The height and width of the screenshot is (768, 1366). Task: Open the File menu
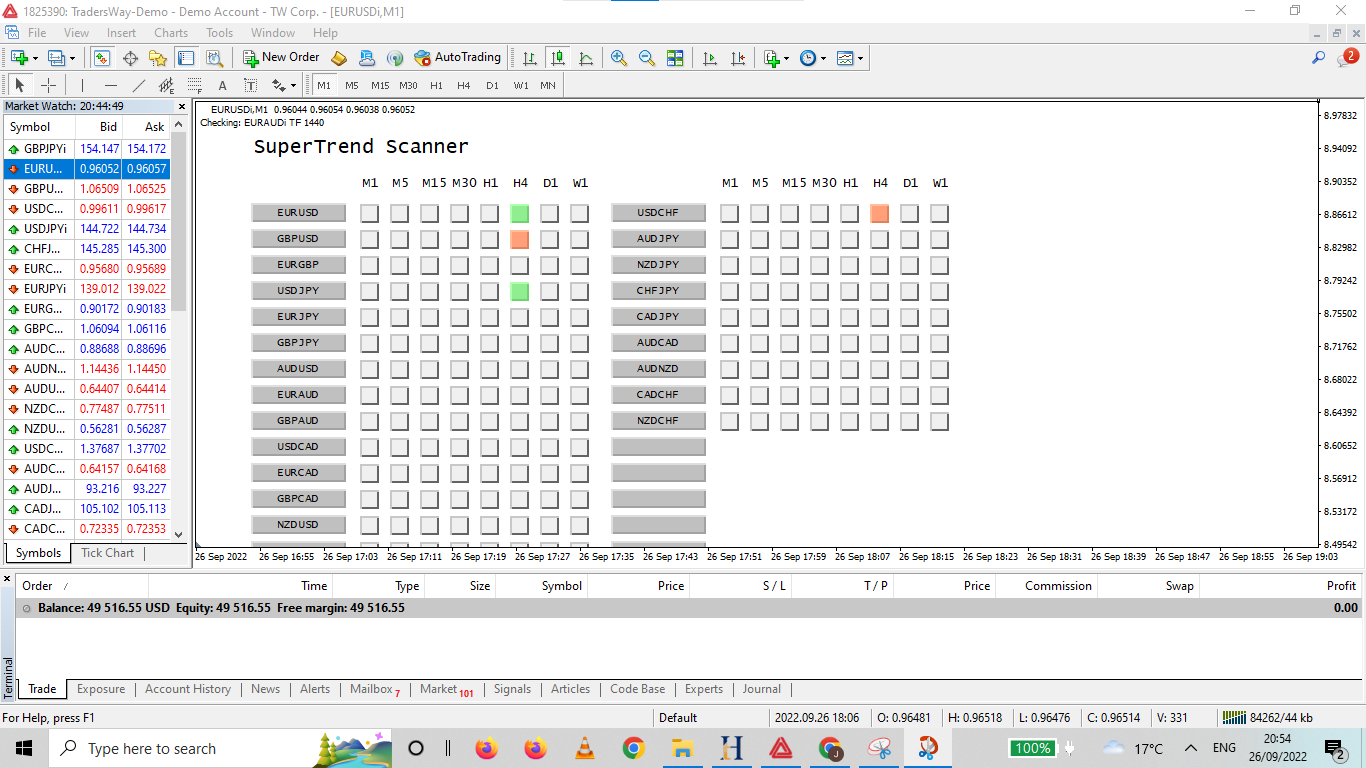37,33
